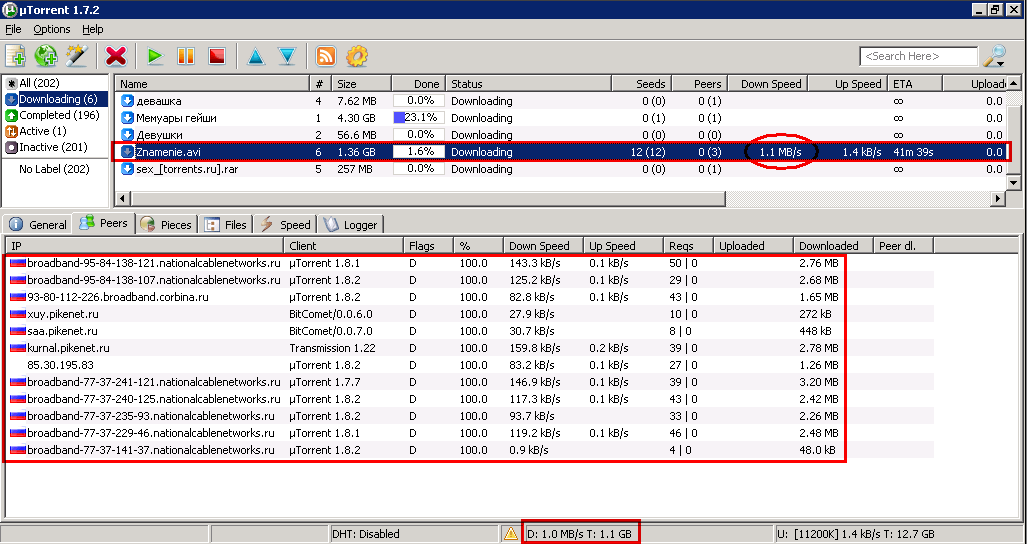Switch to the Files tab
1027x544 pixels.
click(x=226, y=225)
